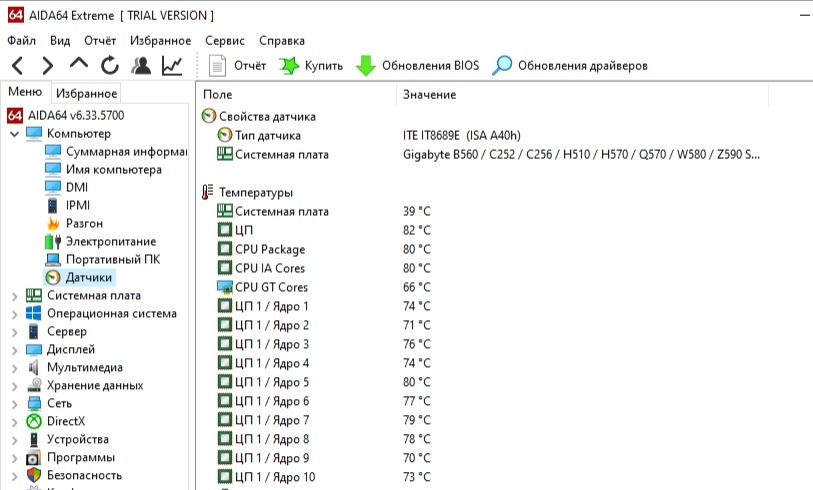Click the Forward navigation arrow
813x490 pixels.
47,66
